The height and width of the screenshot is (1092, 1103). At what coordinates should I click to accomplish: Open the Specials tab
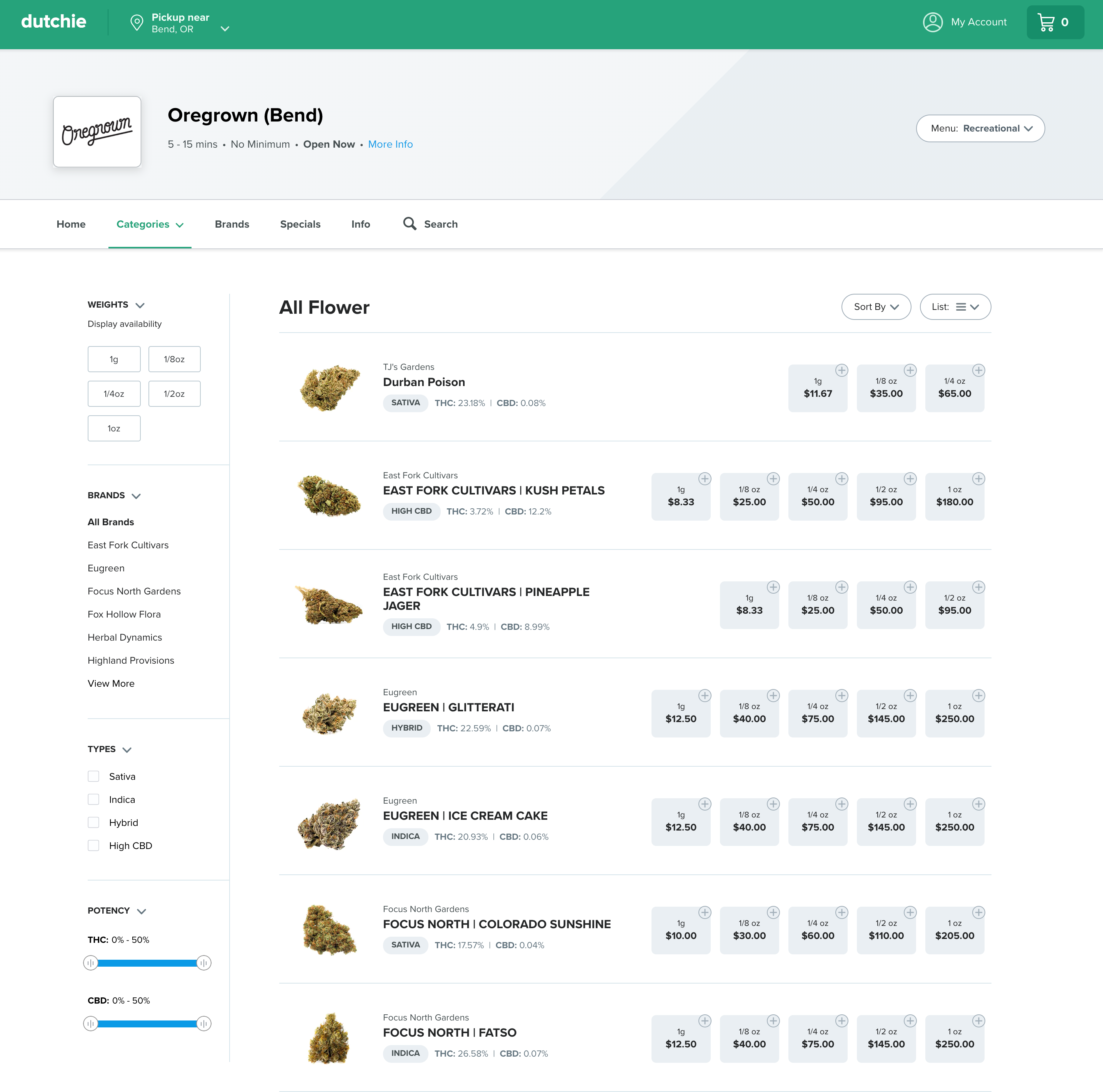coord(300,224)
